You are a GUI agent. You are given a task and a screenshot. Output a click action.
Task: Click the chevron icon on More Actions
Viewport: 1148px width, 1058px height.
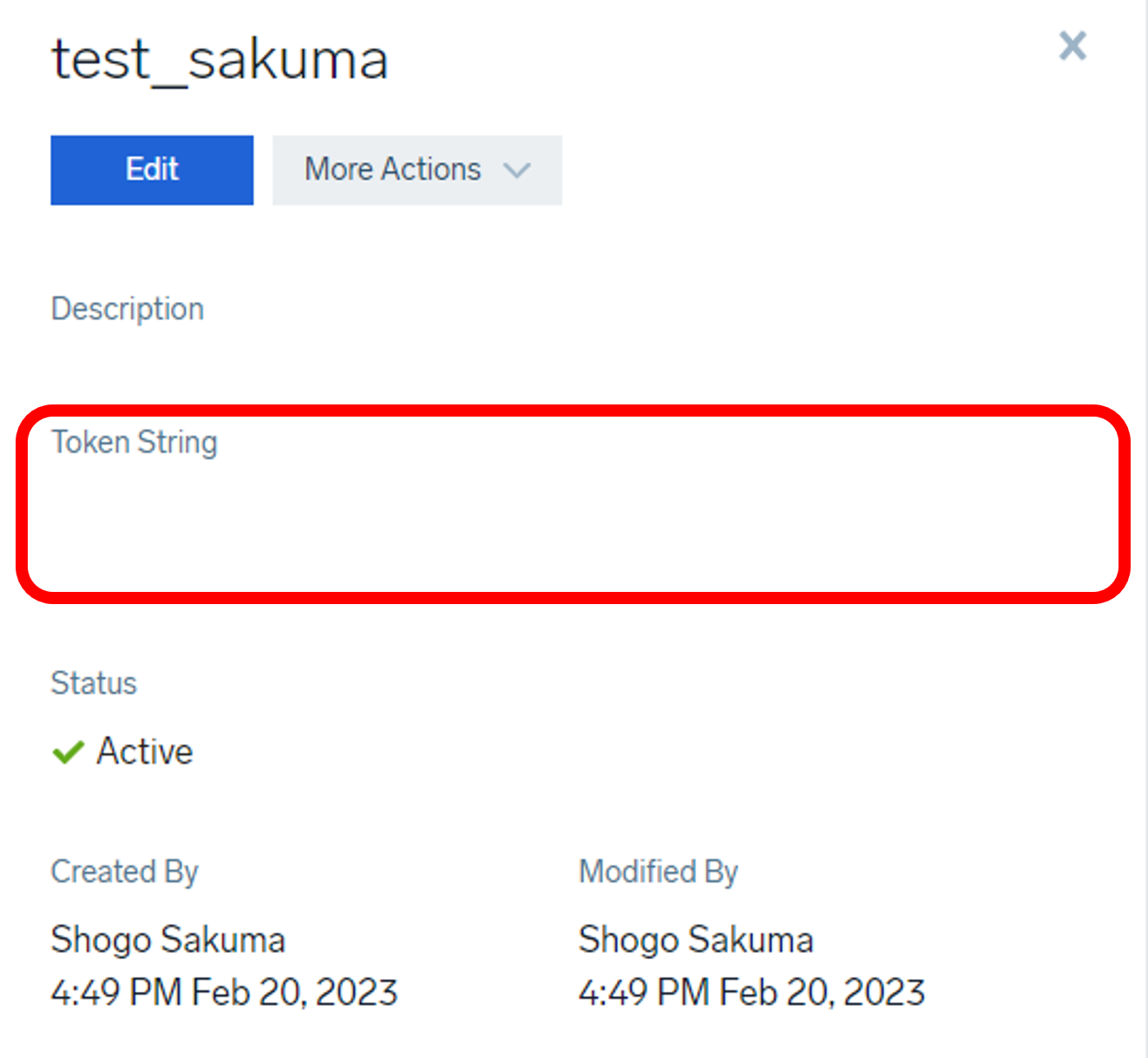click(x=516, y=170)
